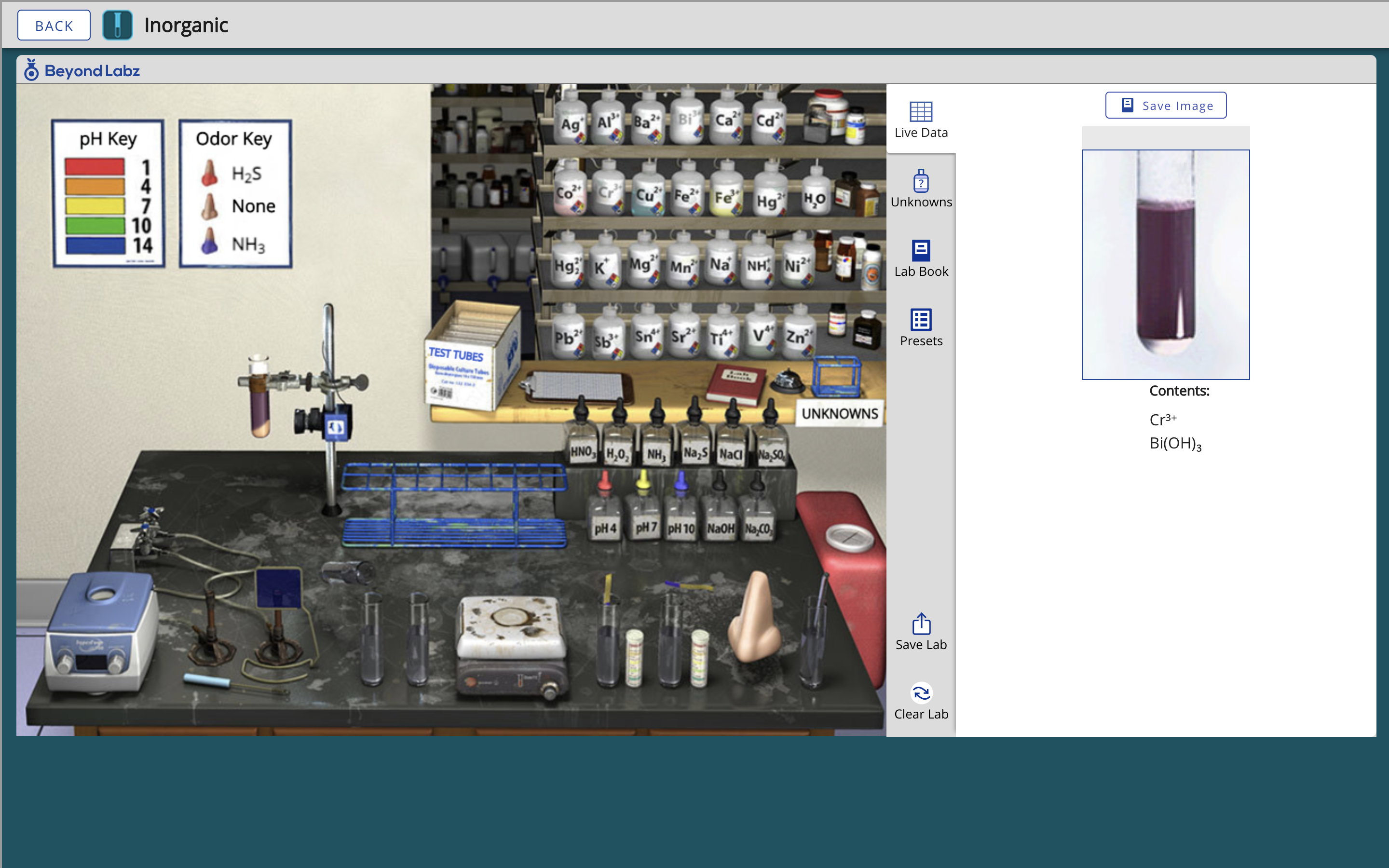Open the Lab Book
1389x868 pixels.
921,258
